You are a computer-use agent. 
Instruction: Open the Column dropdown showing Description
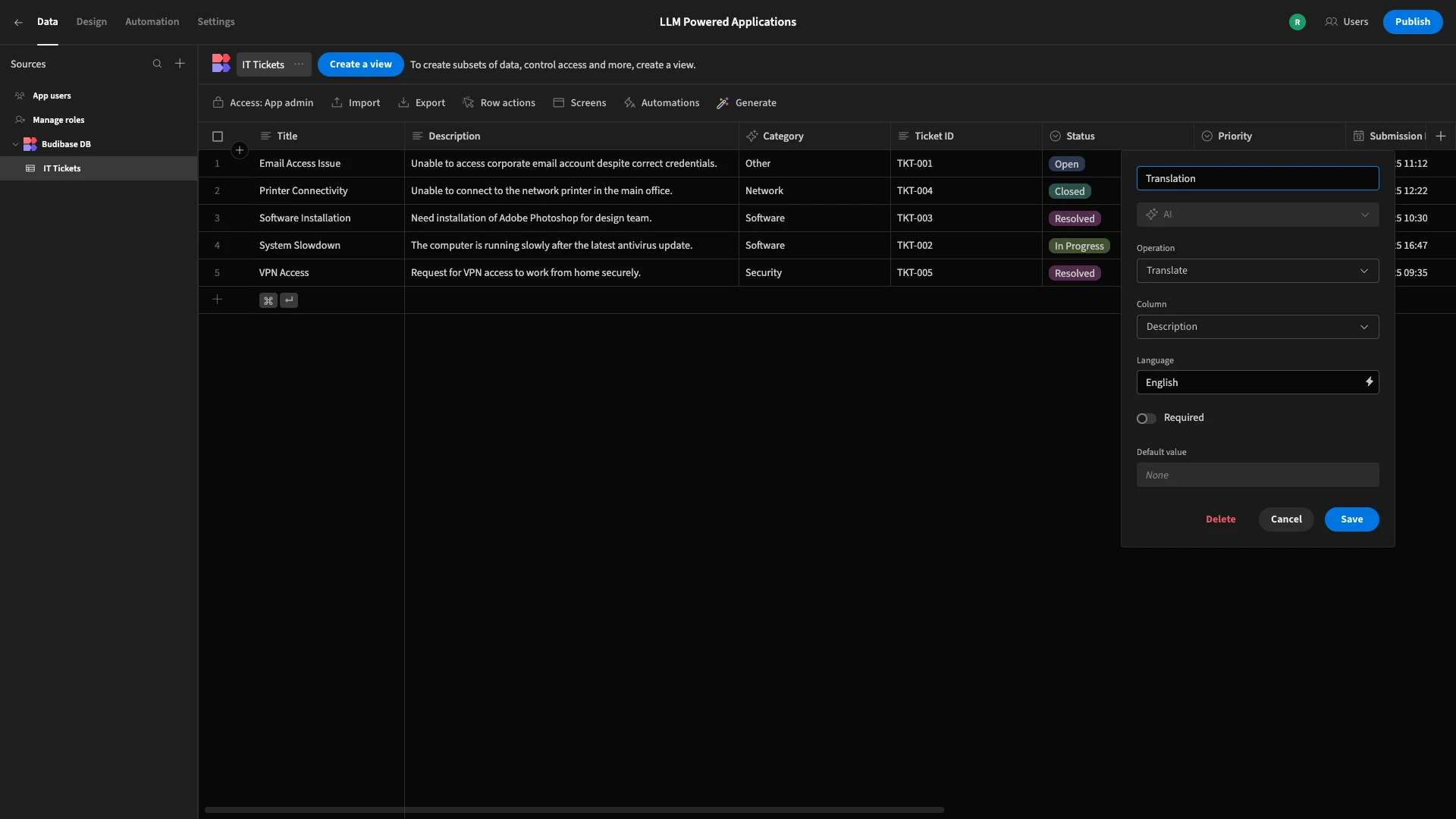pos(1257,327)
